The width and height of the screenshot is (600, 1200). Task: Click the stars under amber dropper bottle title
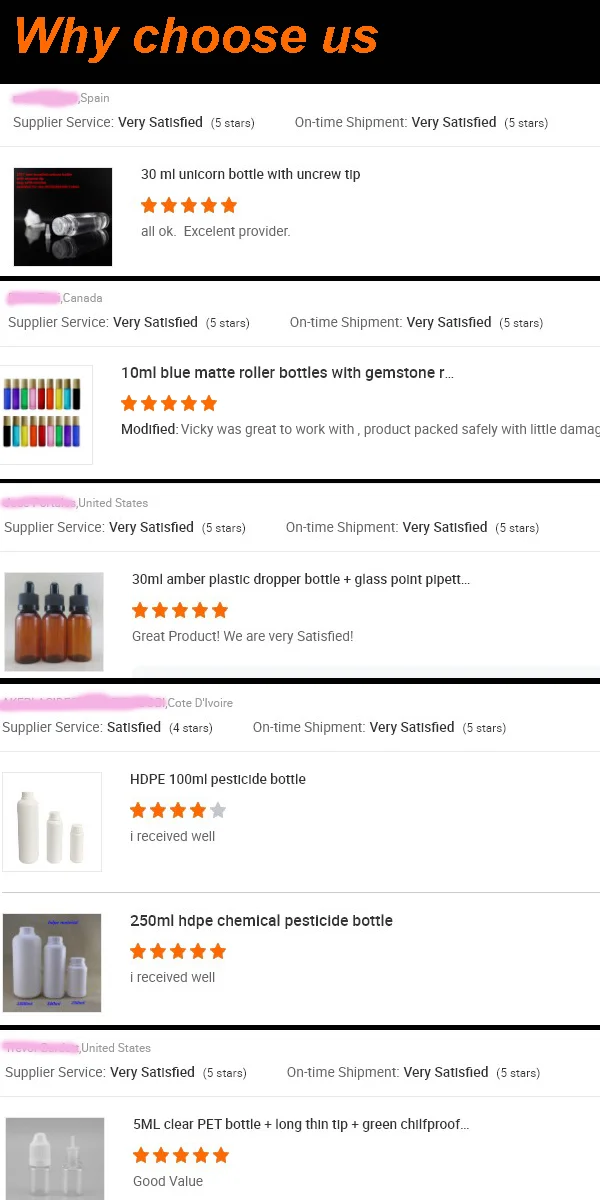tap(180, 610)
